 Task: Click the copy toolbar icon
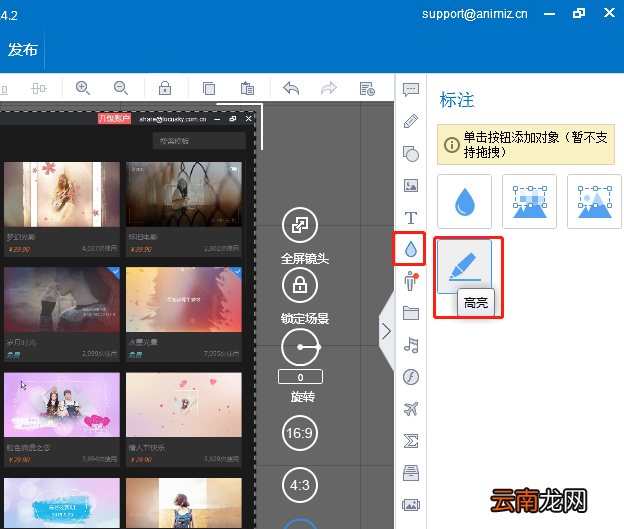(x=209, y=88)
